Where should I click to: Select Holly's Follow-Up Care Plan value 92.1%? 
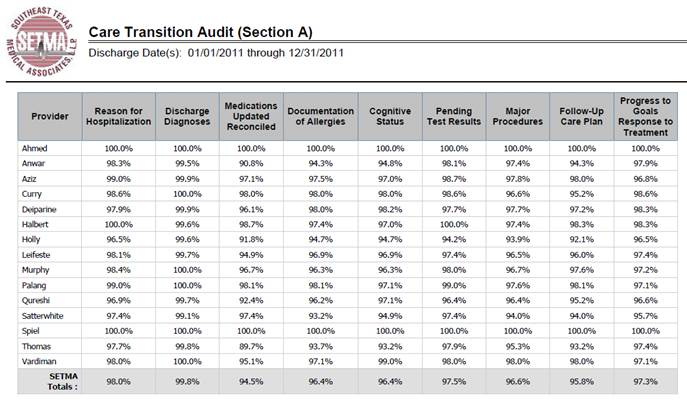(581, 240)
